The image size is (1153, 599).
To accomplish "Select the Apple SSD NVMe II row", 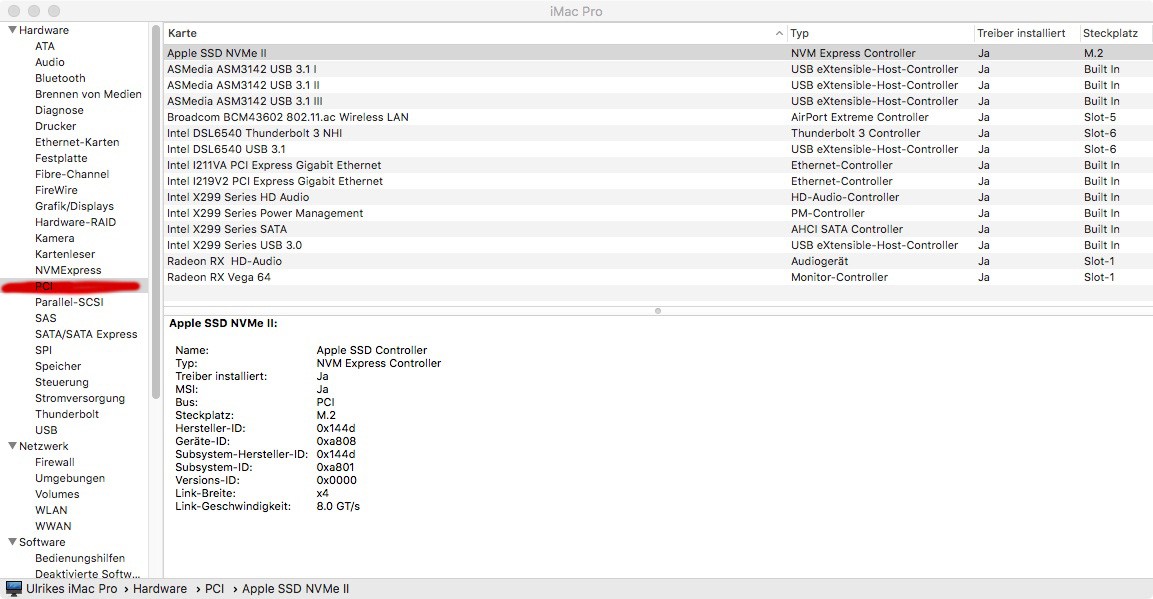I will [x=658, y=53].
